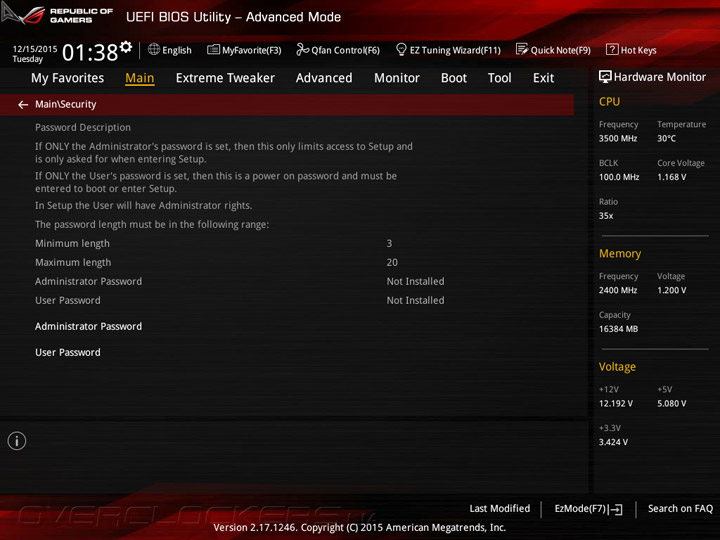Click the Maximum length value 20
Screen dimensions: 720x540
(392, 263)
